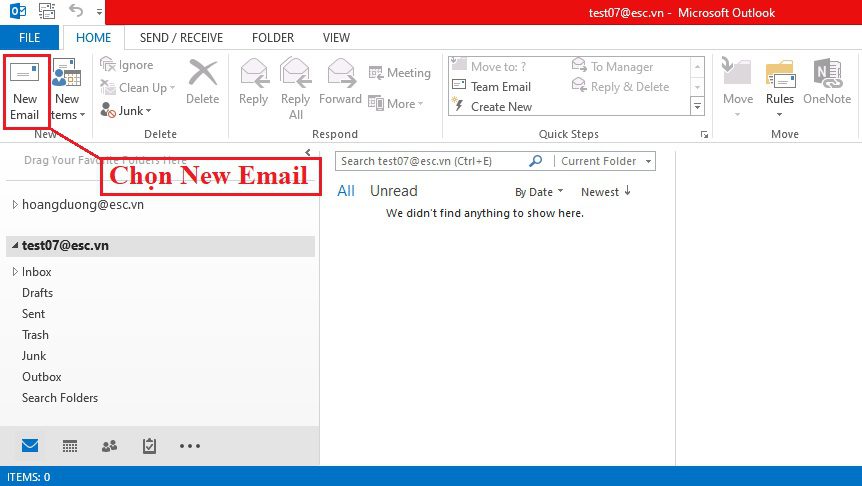The height and width of the screenshot is (486, 862).
Task: Expand the hoangduong@esc.vn account
Action: click(15, 205)
